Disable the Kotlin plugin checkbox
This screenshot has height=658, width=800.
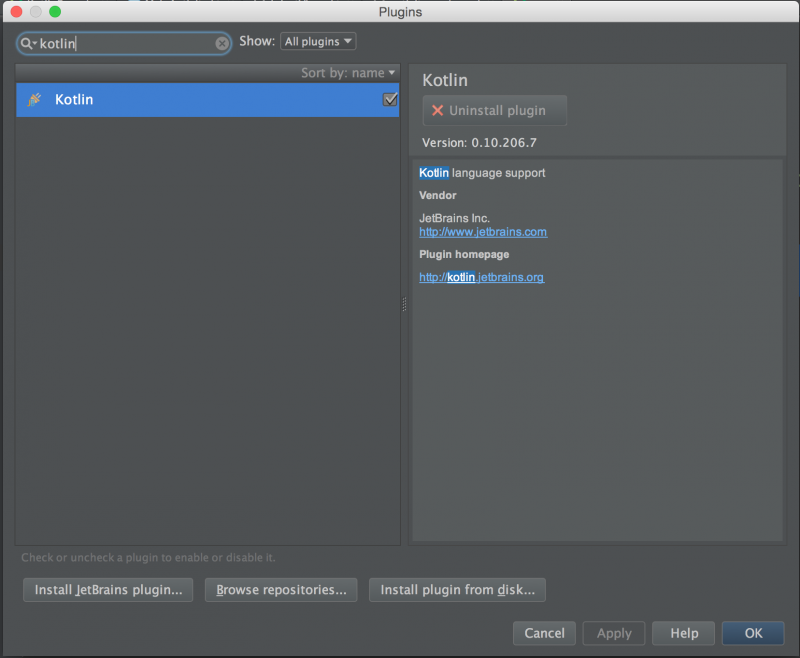(x=390, y=99)
